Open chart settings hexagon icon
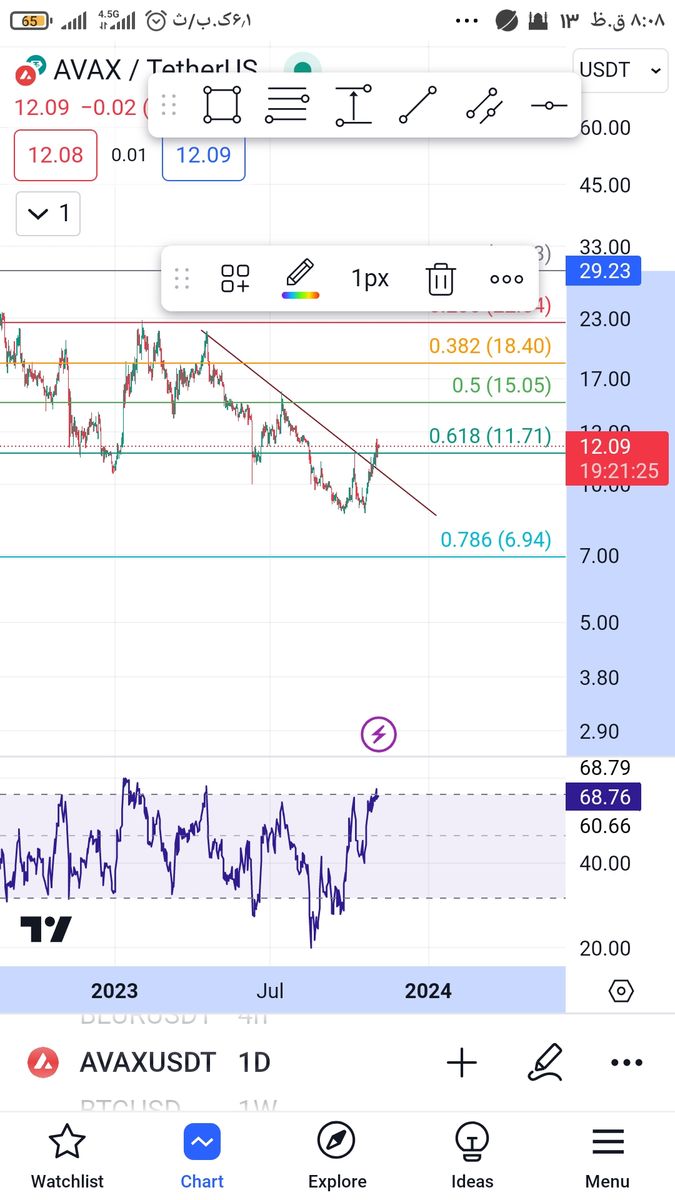675x1200 pixels. 621,991
